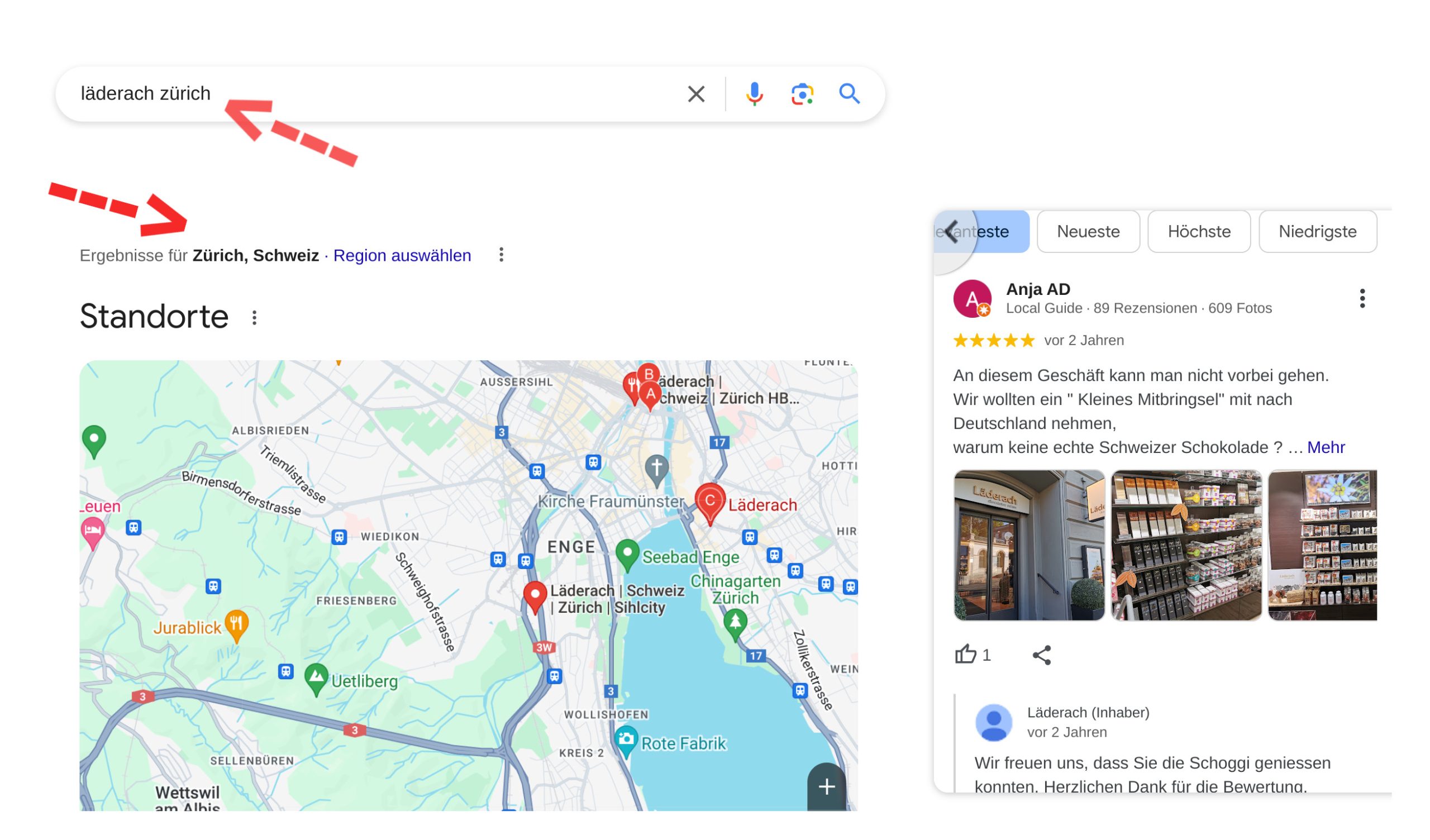Viewport: 1430px width, 840px height.
Task: Go back with the review panel chevron
Action: click(x=953, y=232)
